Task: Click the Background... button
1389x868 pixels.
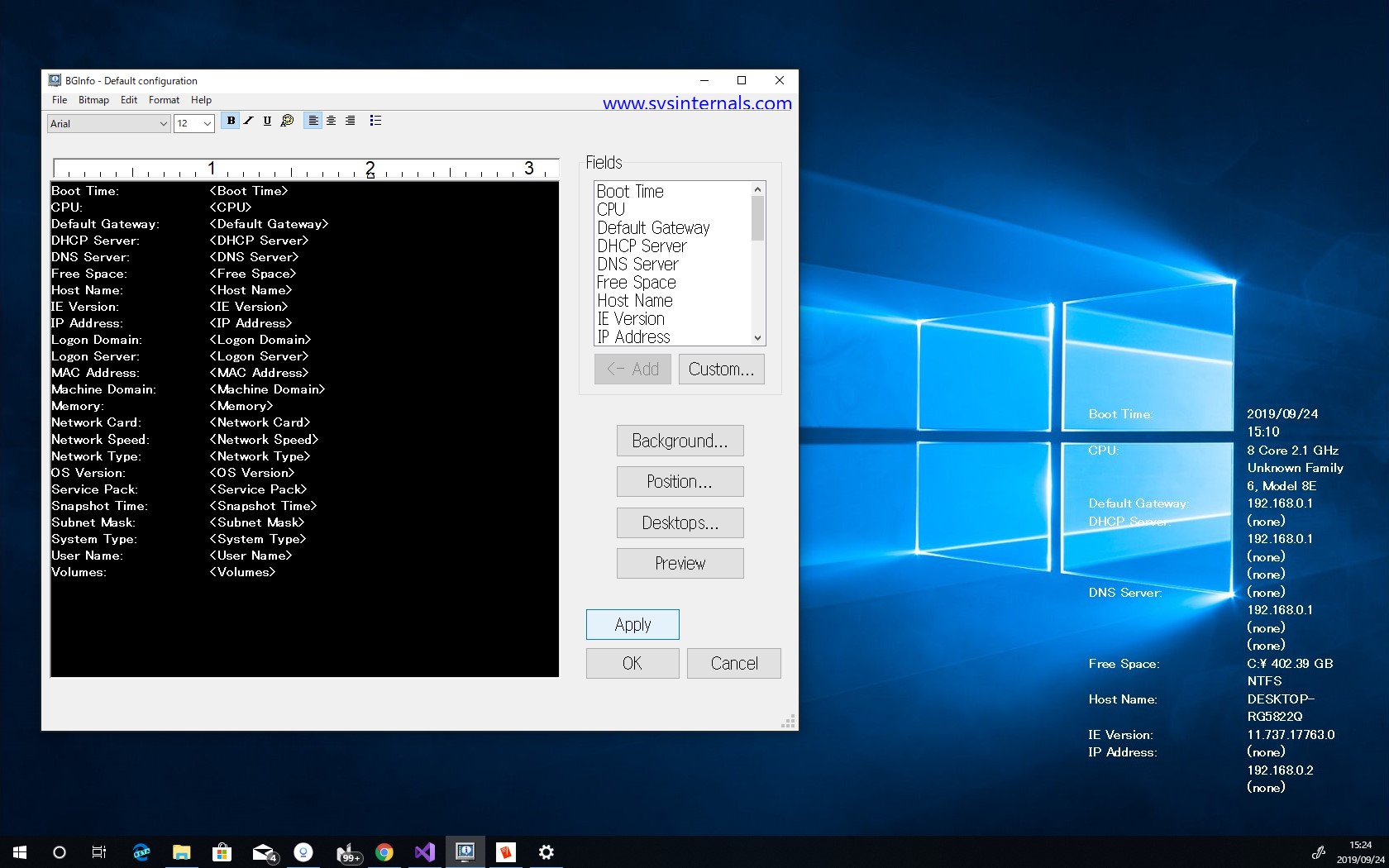Action: pos(680,441)
